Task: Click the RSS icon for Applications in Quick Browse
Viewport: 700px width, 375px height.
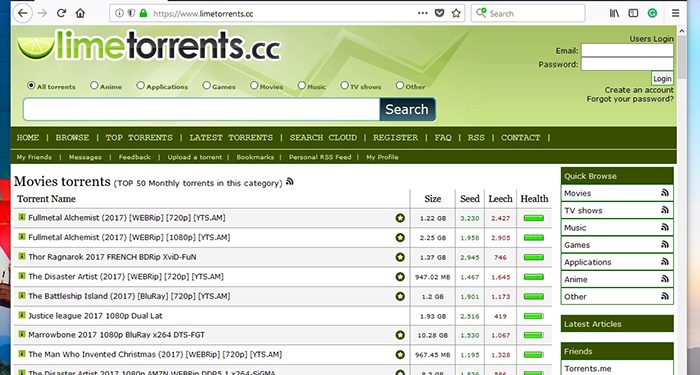Action: [665, 262]
